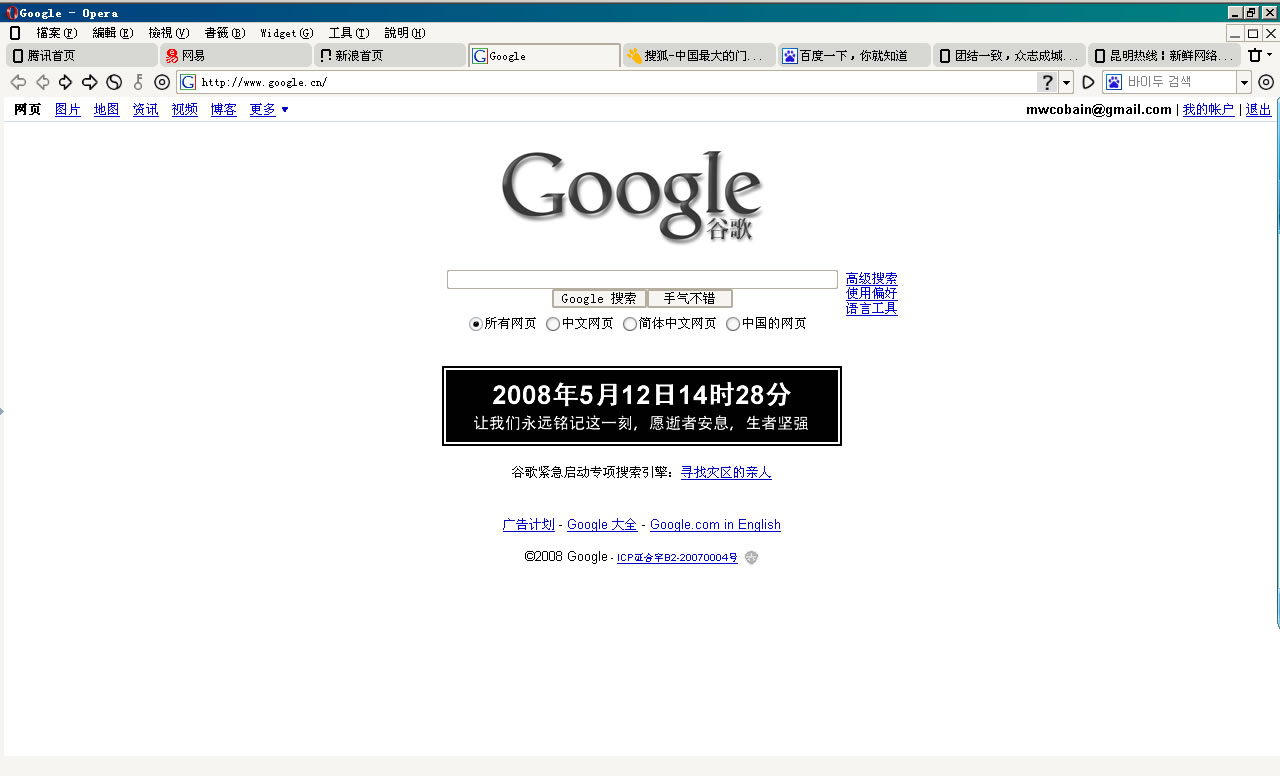The image size is (1280, 776).
Task: Select the 简体中文网页 radio button
Action: (630, 324)
